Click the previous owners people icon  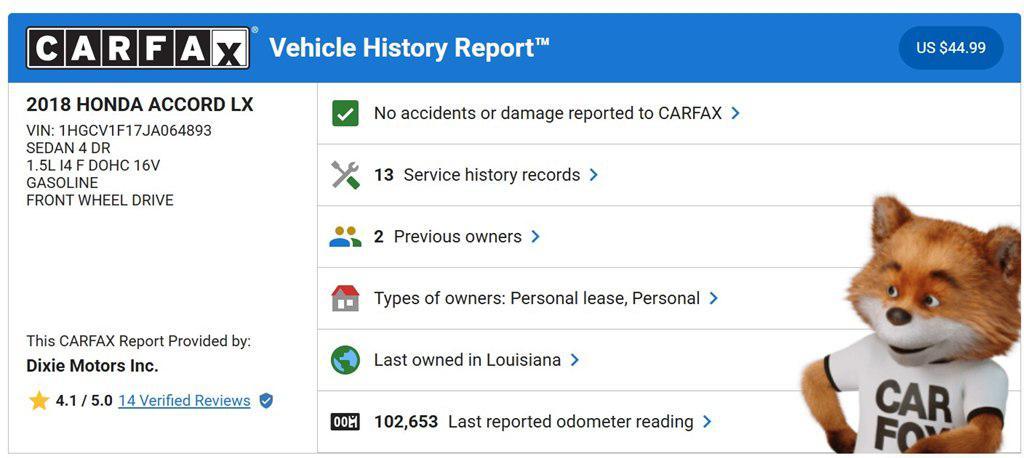345,237
